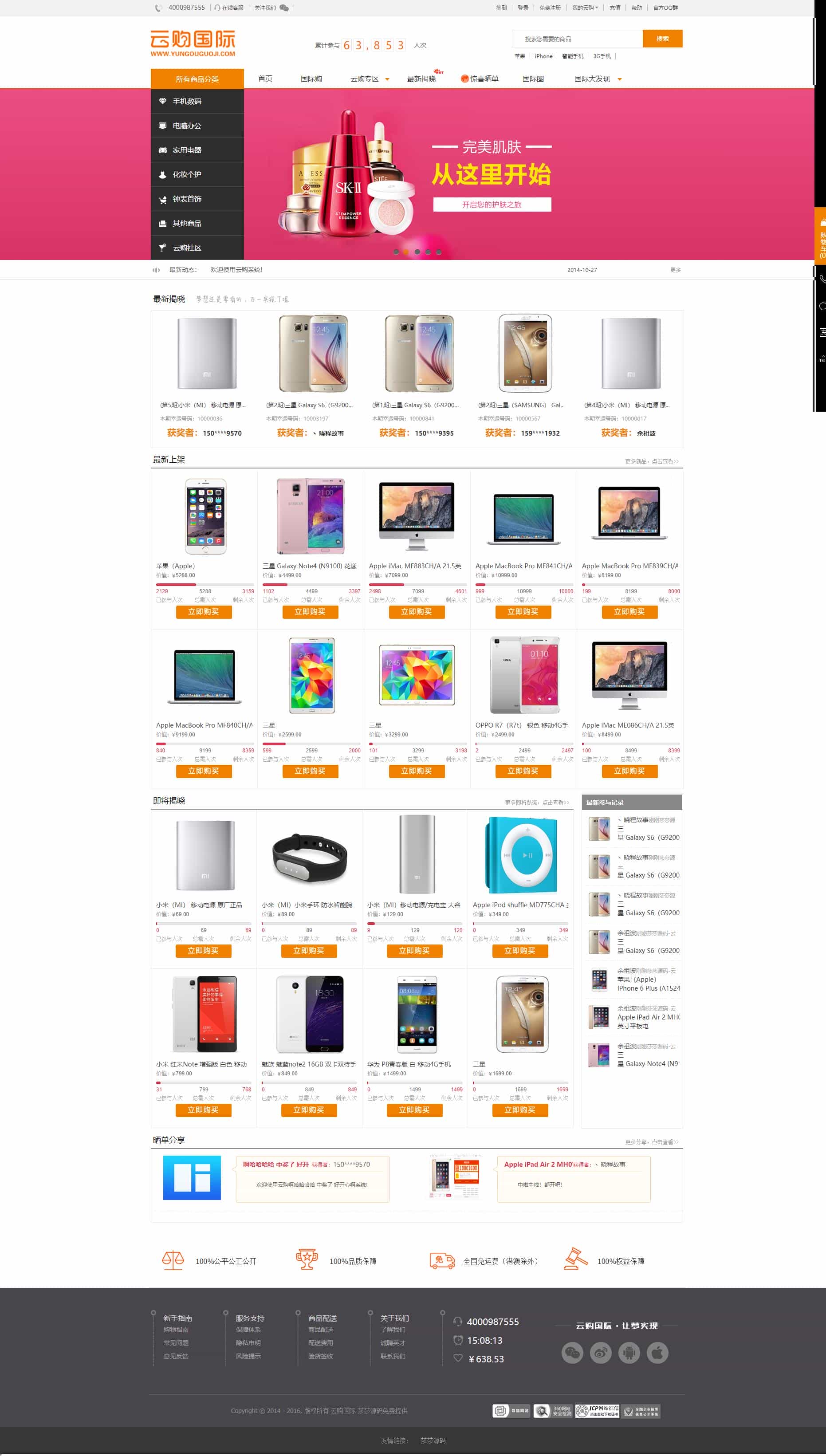
Task: Click the Android app icon in footer
Action: (629, 1353)
